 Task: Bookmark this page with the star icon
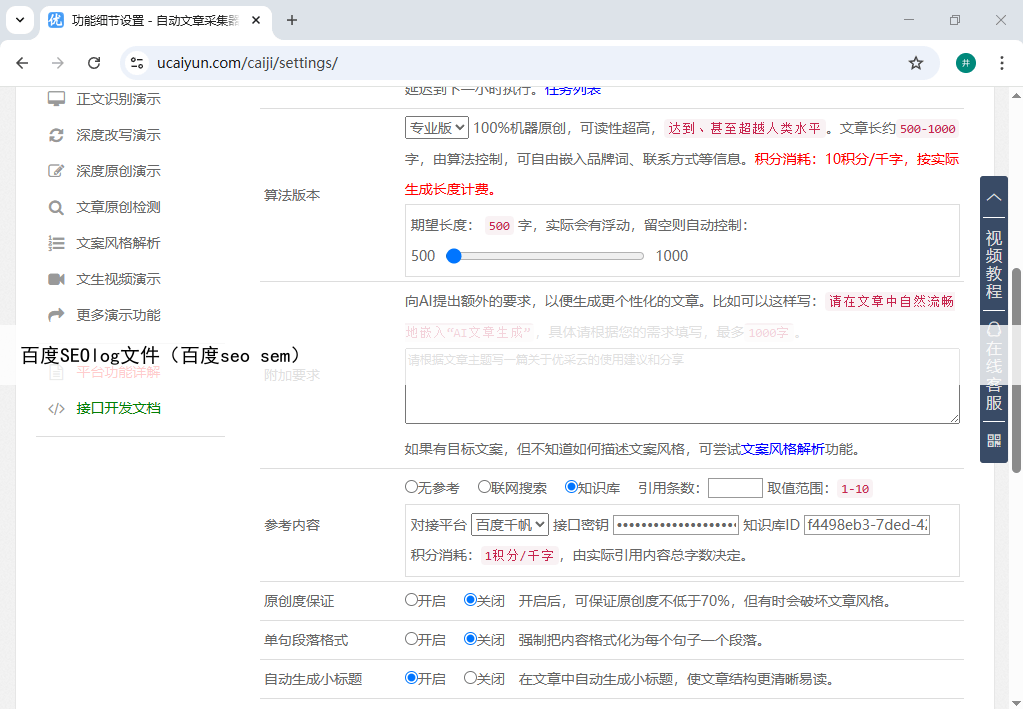point(915,63)
